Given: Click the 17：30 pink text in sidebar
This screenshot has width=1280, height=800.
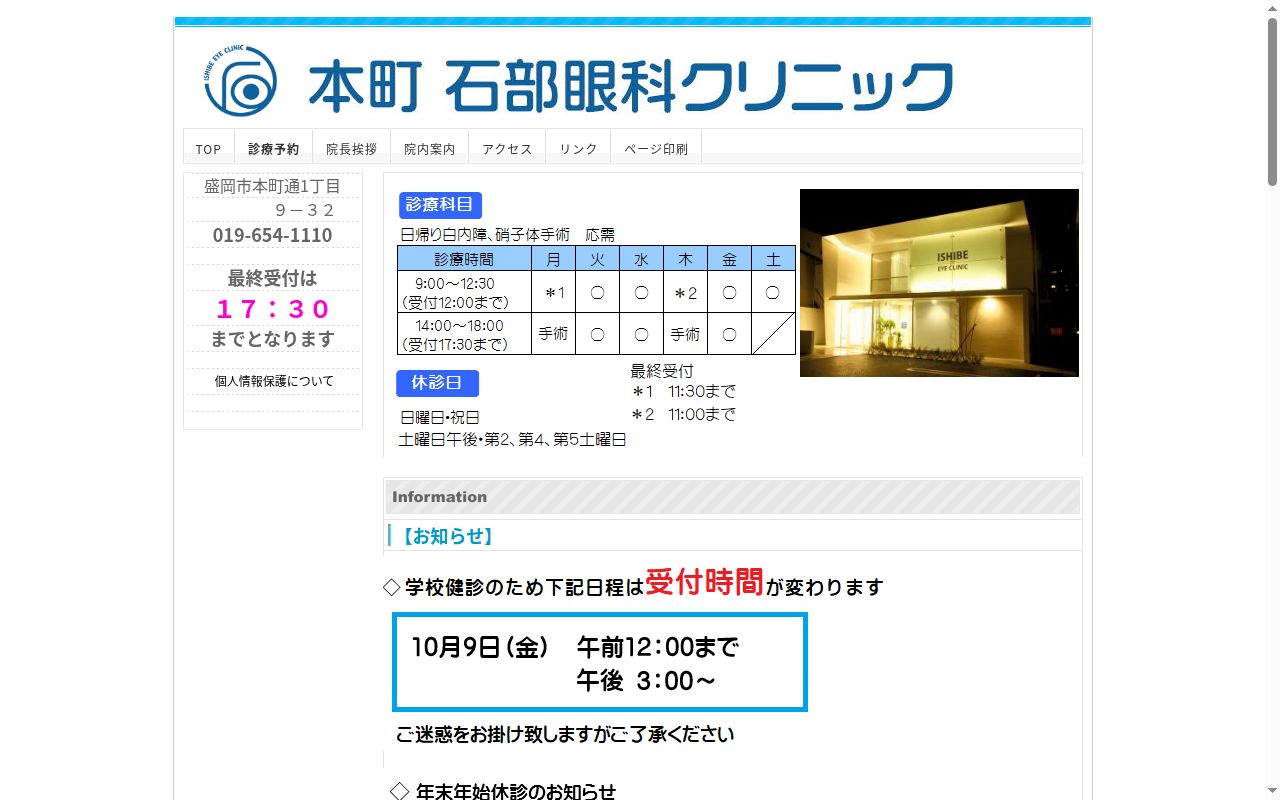Looking at the screenshot, I should click(272, 308).
